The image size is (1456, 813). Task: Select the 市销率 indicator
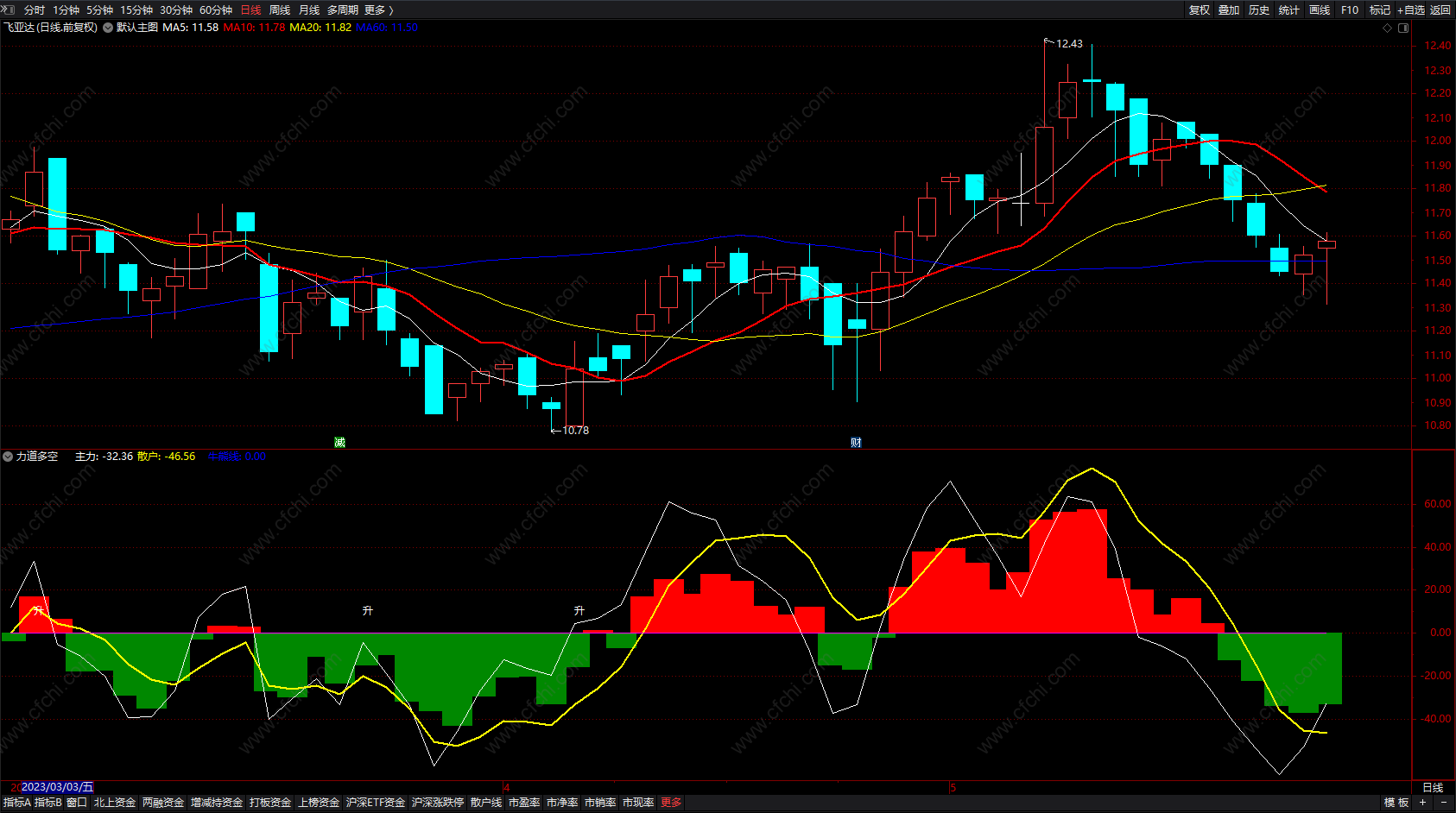(600, 803)
